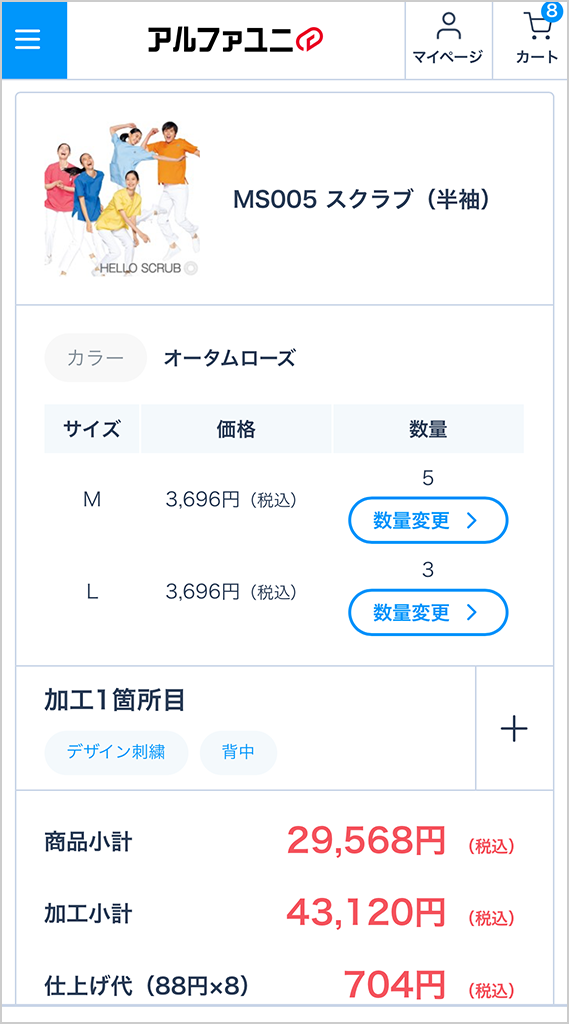Open the HELLO SCRUB product thumbnail

click(x=122, y=199)
